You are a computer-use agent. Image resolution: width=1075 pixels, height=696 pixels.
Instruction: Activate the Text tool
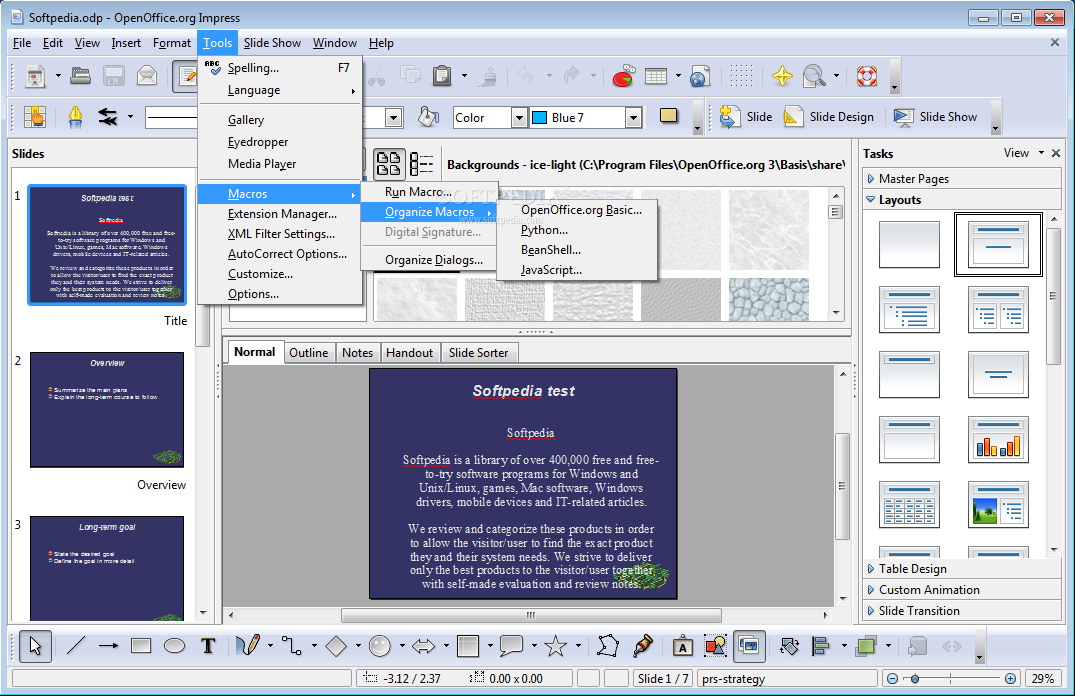click(208, 646)
